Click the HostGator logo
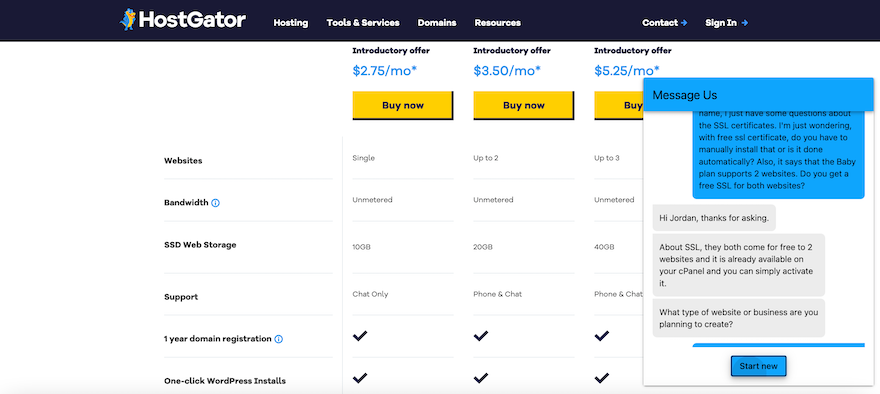 [x=182, y=20]
